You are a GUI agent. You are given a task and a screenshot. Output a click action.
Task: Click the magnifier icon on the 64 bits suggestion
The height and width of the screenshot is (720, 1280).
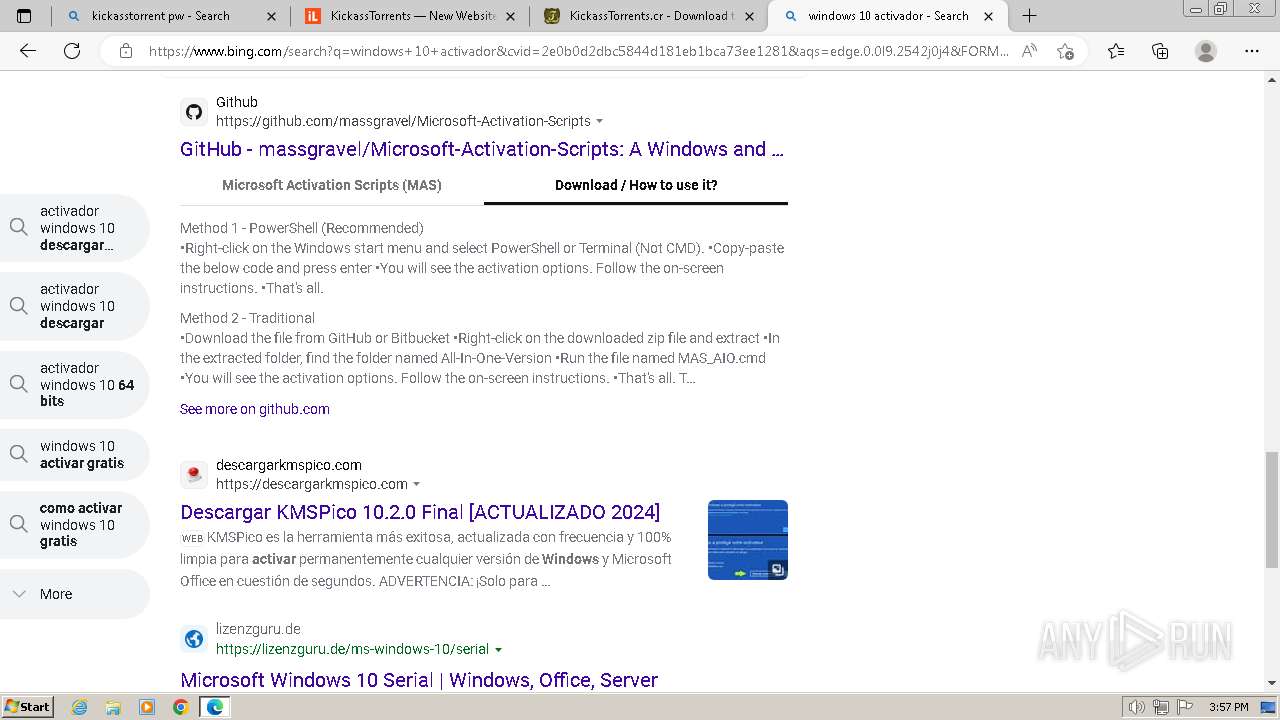pyautogui.click(x=19, y=385)
